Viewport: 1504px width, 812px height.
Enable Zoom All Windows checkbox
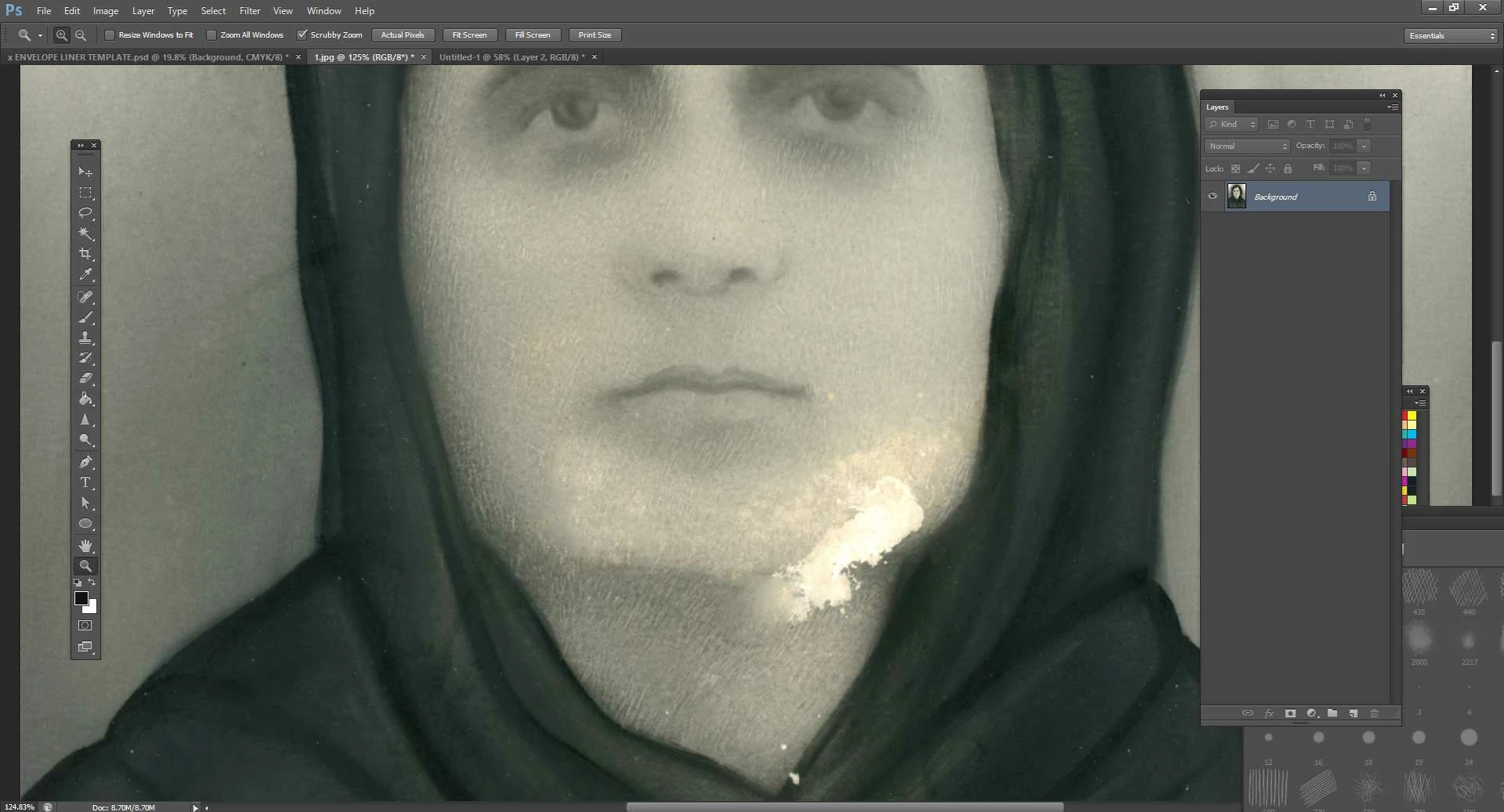[x=211, y=35]
